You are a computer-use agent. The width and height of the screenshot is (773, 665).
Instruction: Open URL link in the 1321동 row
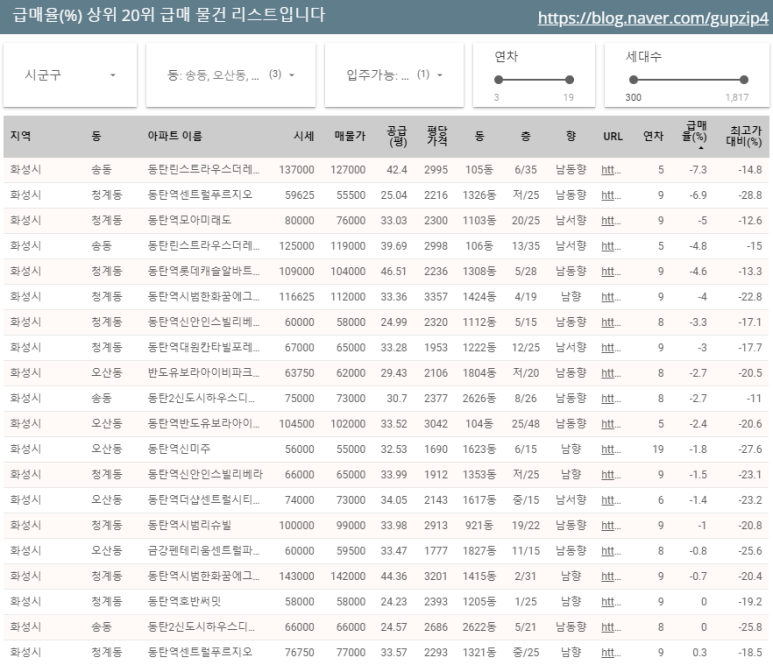(611, 653)
